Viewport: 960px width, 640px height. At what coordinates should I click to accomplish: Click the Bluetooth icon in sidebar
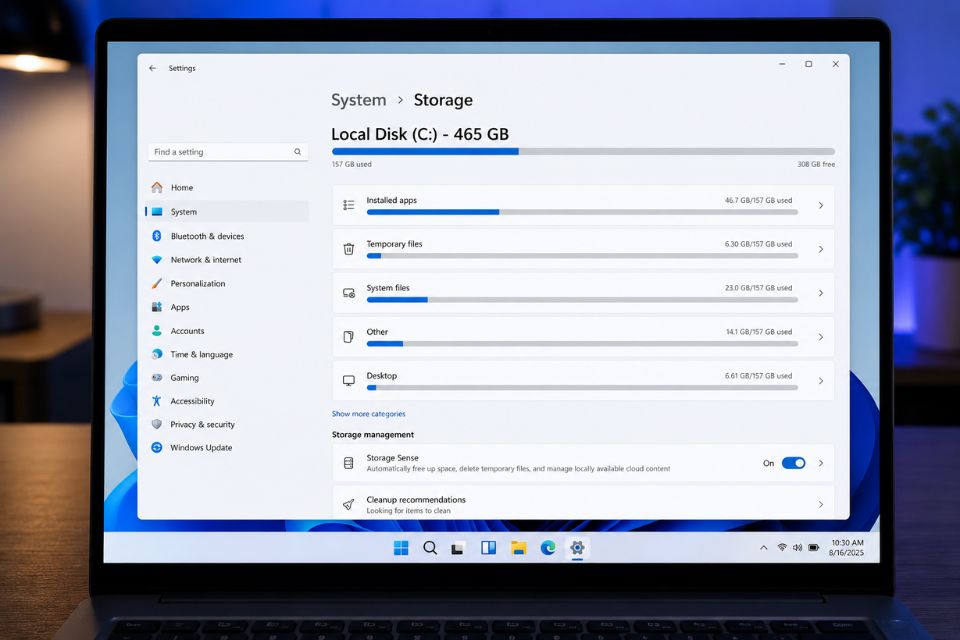tap(157, 236)
